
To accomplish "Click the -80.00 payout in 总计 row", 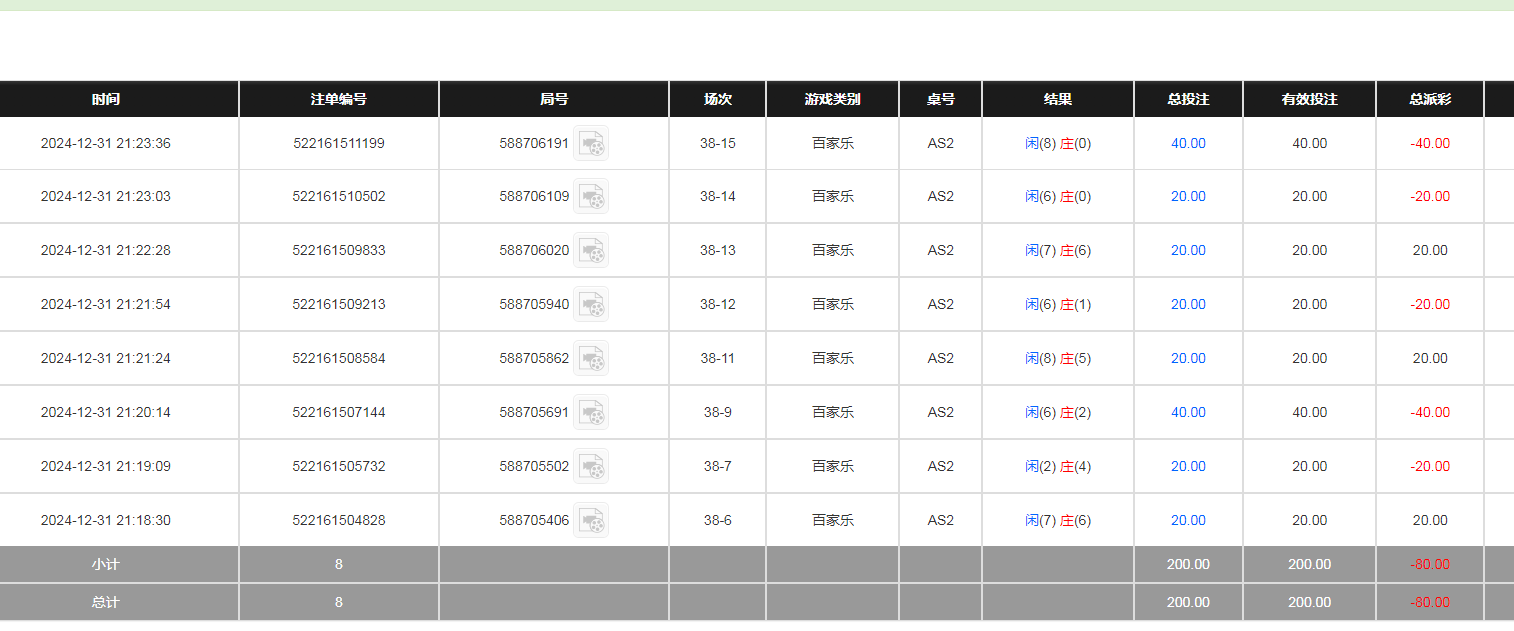I will click(x=1430, y=603).
